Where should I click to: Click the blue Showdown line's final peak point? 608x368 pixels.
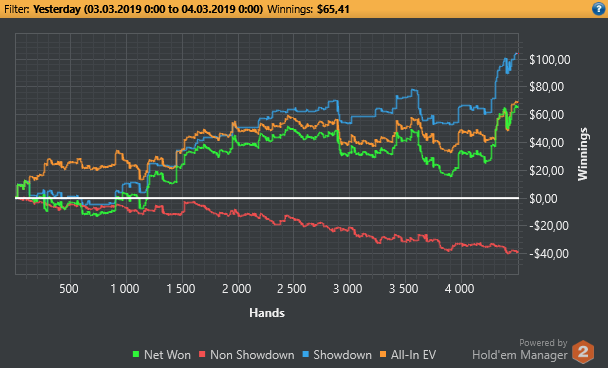[516, 54]
